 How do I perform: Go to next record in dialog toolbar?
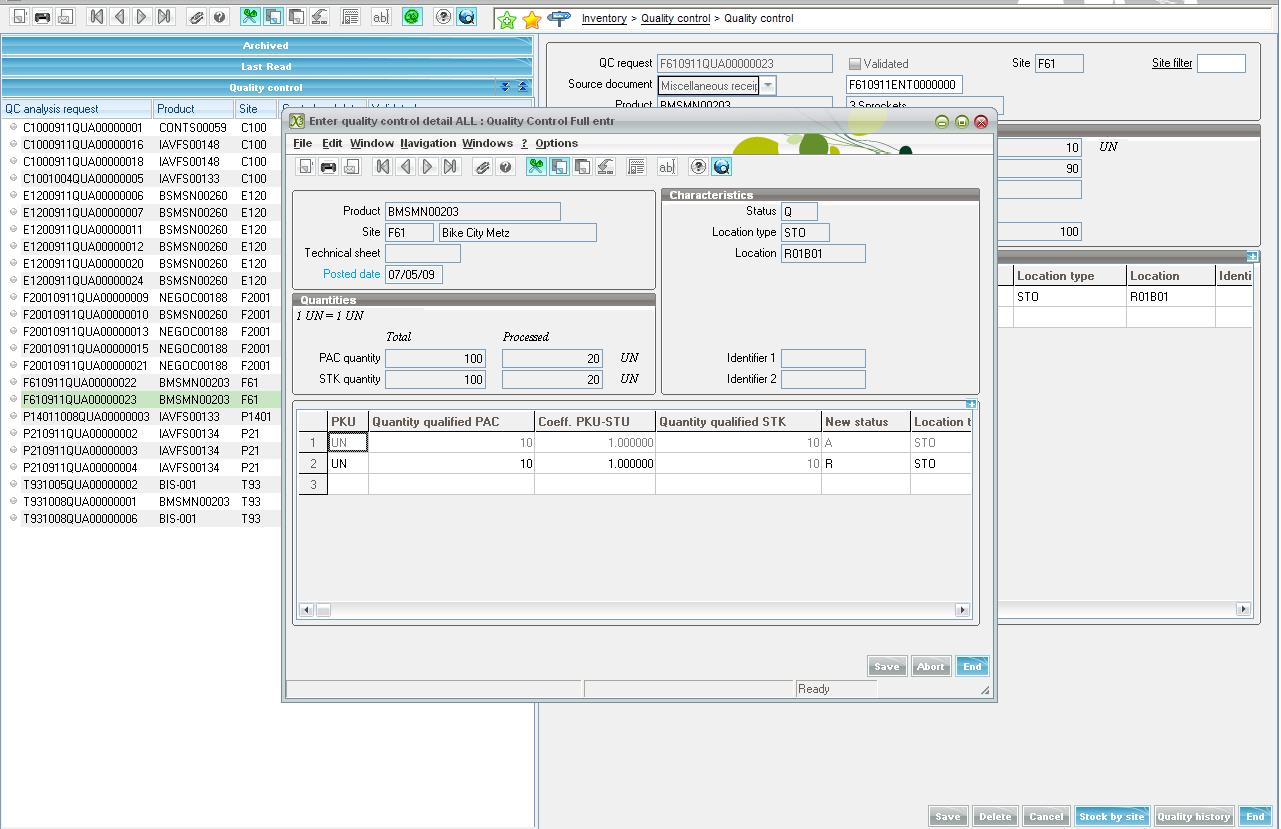click(428, 167)
